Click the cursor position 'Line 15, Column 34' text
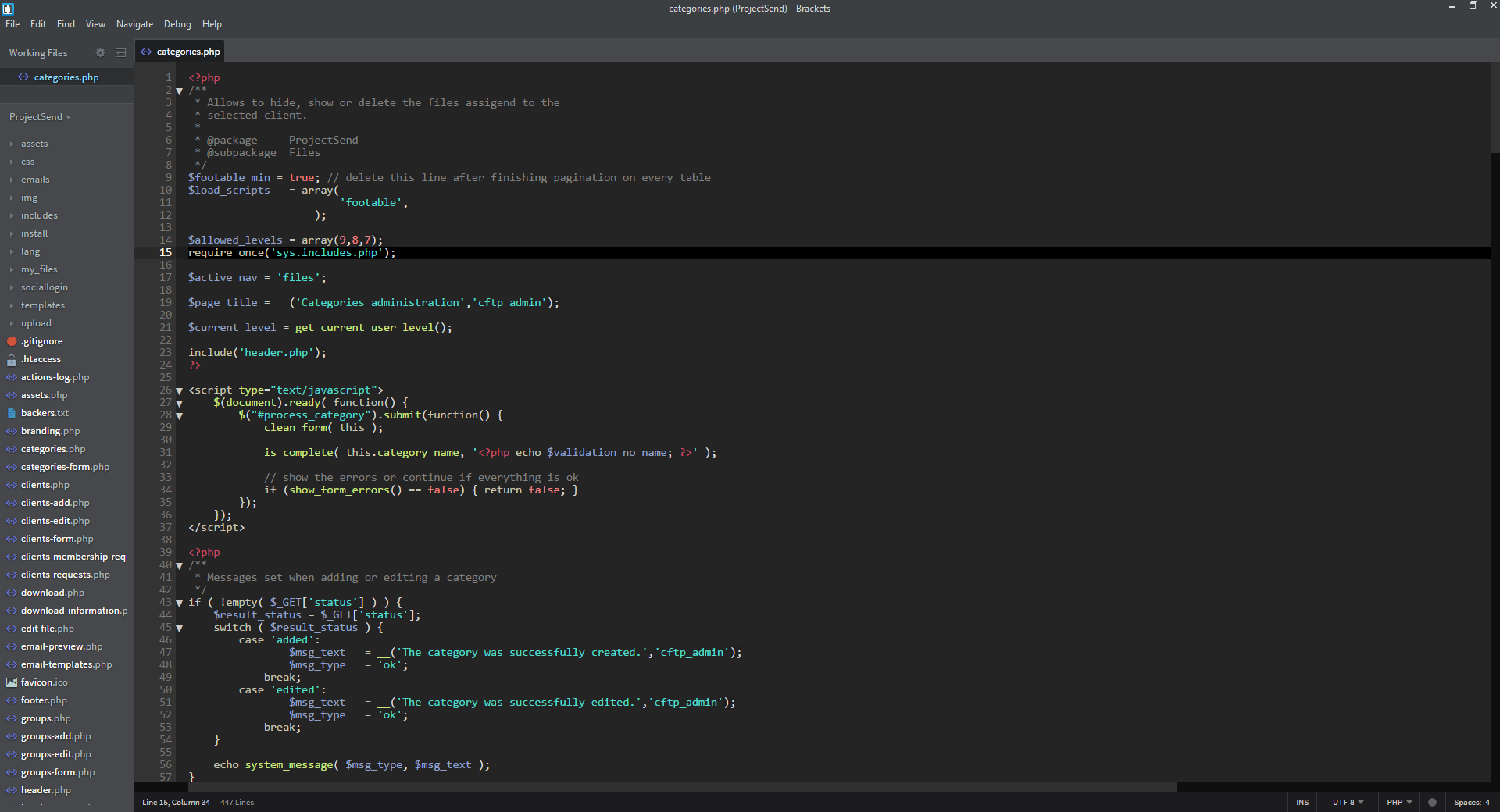Viewport: 1500px width, 812px height. pos(176,802)
